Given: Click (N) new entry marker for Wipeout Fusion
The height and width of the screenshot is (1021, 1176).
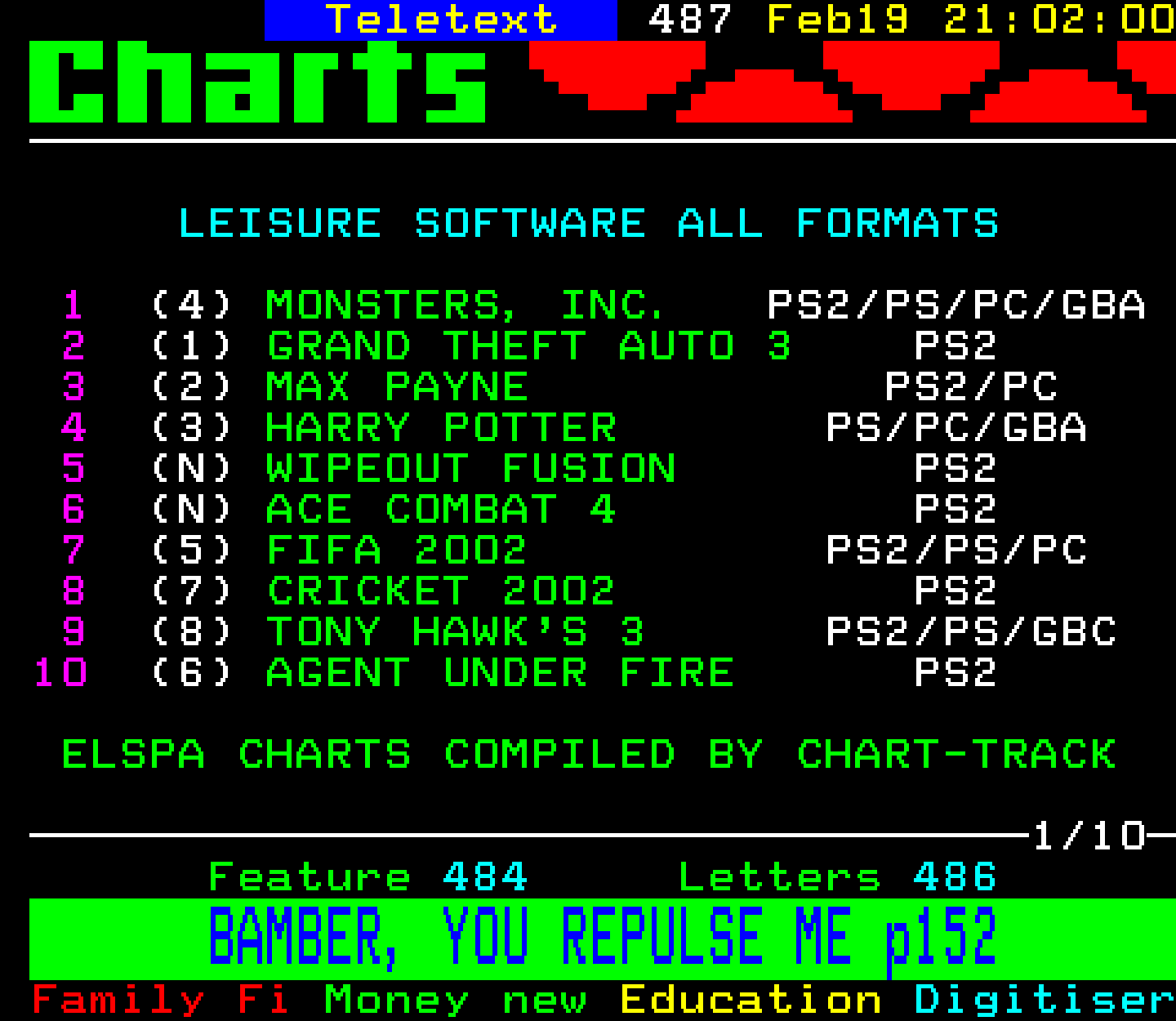Looking at the screenshot, I should coord(192,469).
